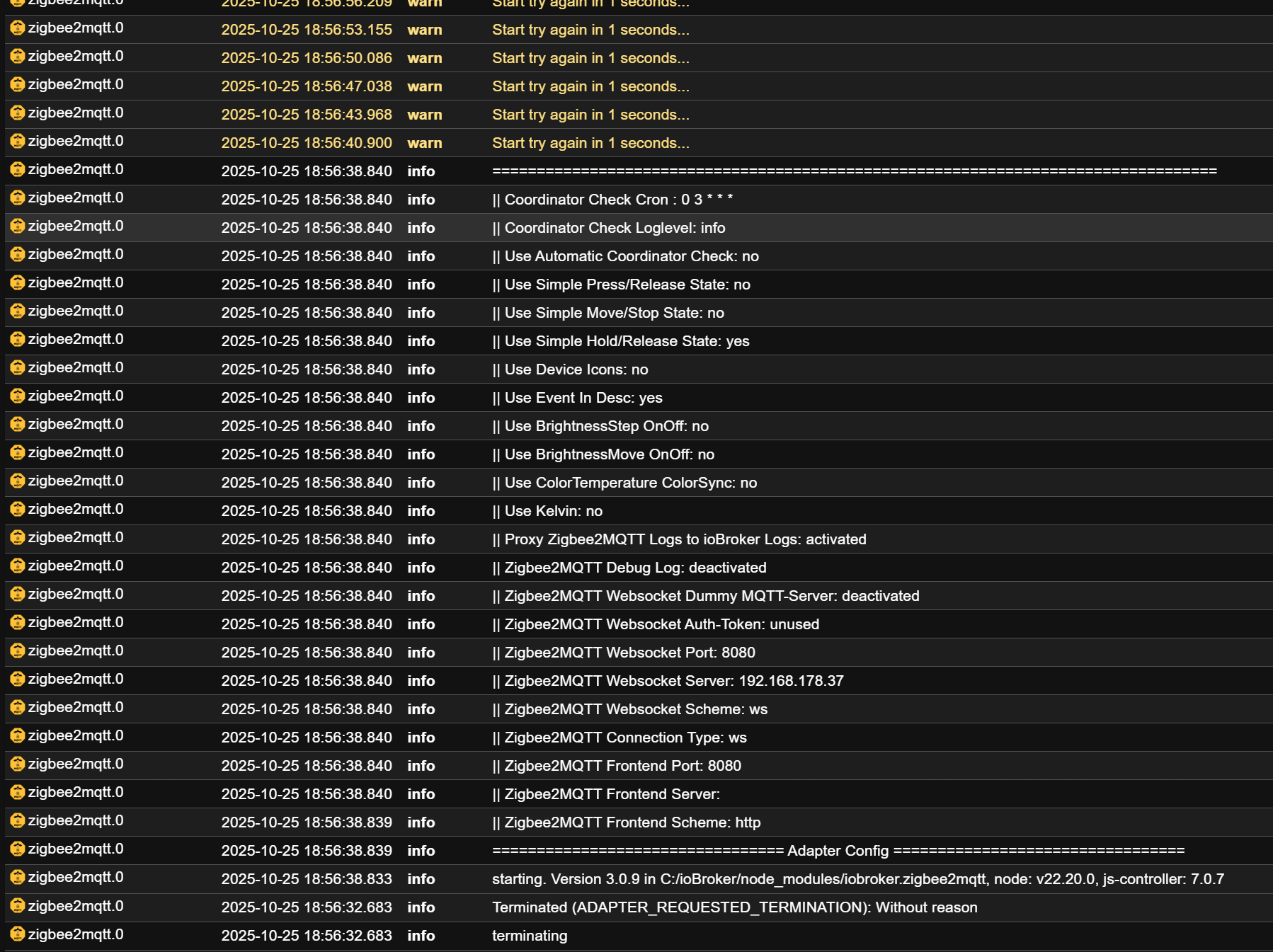Click the timestamp 2025-10-25 18:56:38.833
The image size is (1273, 952).
click(x=307, y=878)
